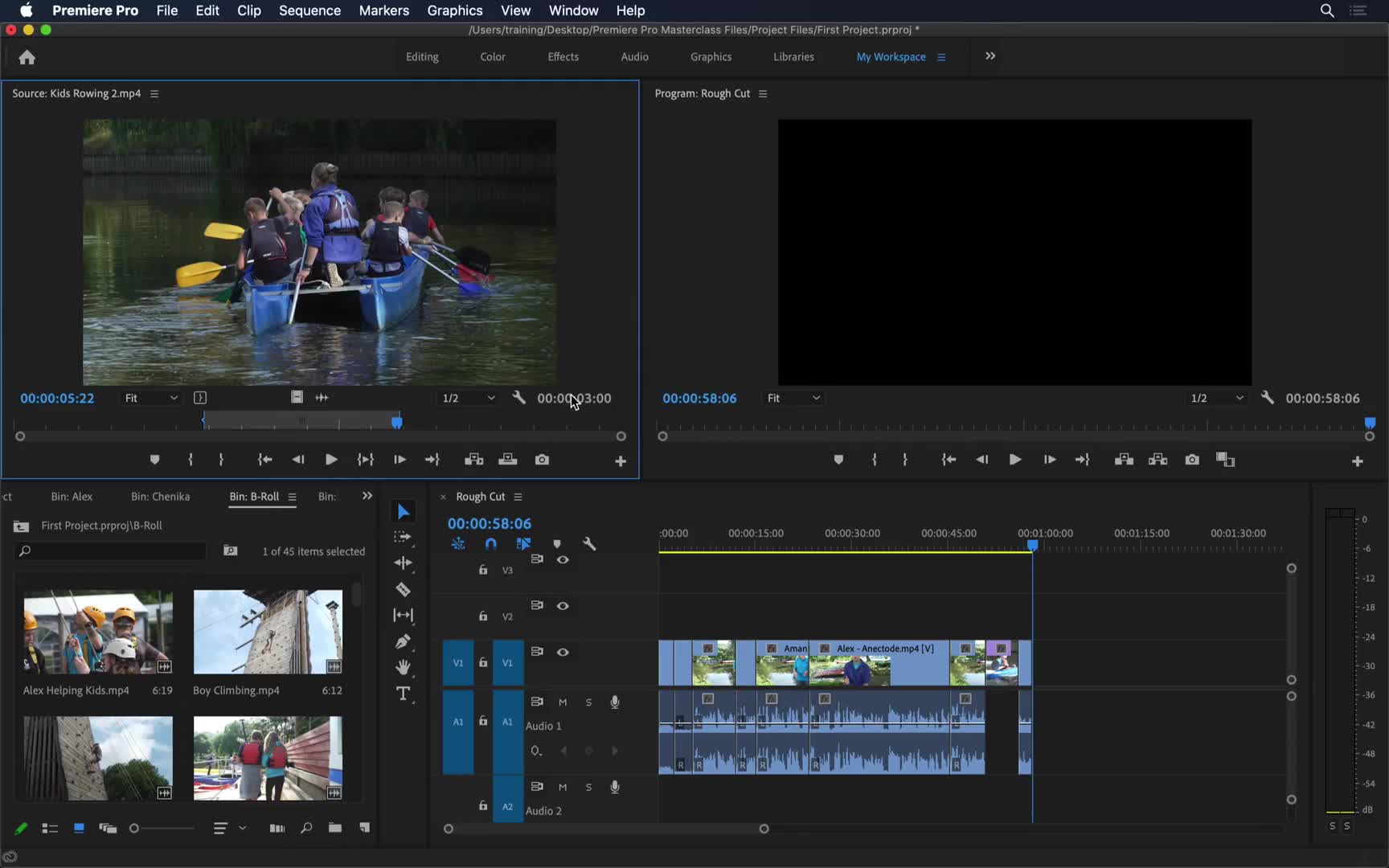Create new bin in Project panel

335,828
